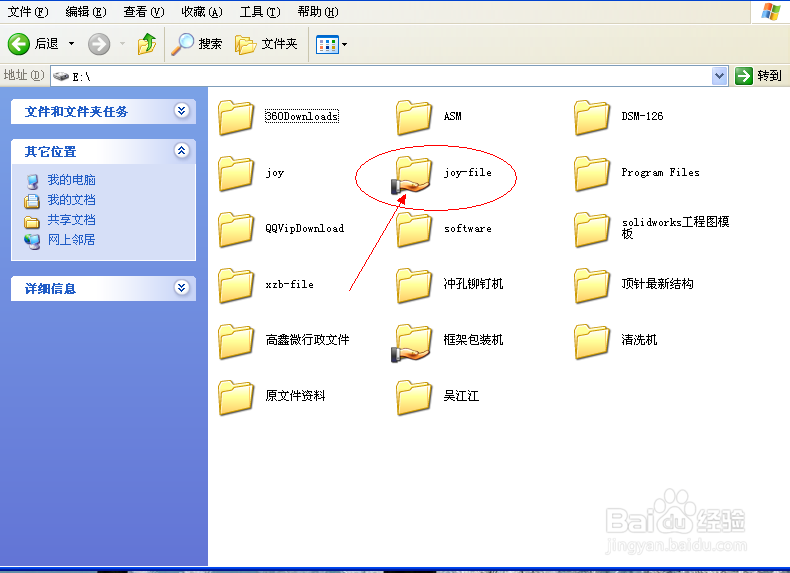Open the Forward history dropdown arrow
790x573 pixels.
click(x=122, y=44)
